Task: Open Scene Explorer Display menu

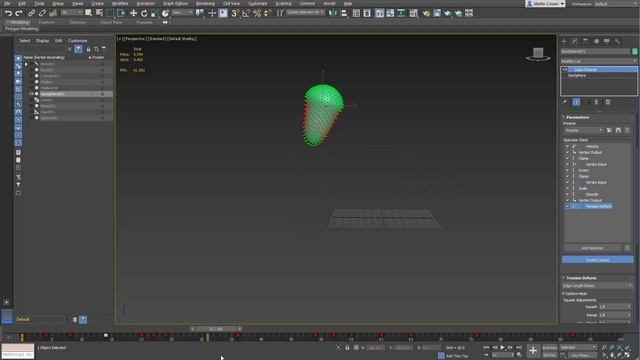Action: pyautogui.click(x=42, y=41)
